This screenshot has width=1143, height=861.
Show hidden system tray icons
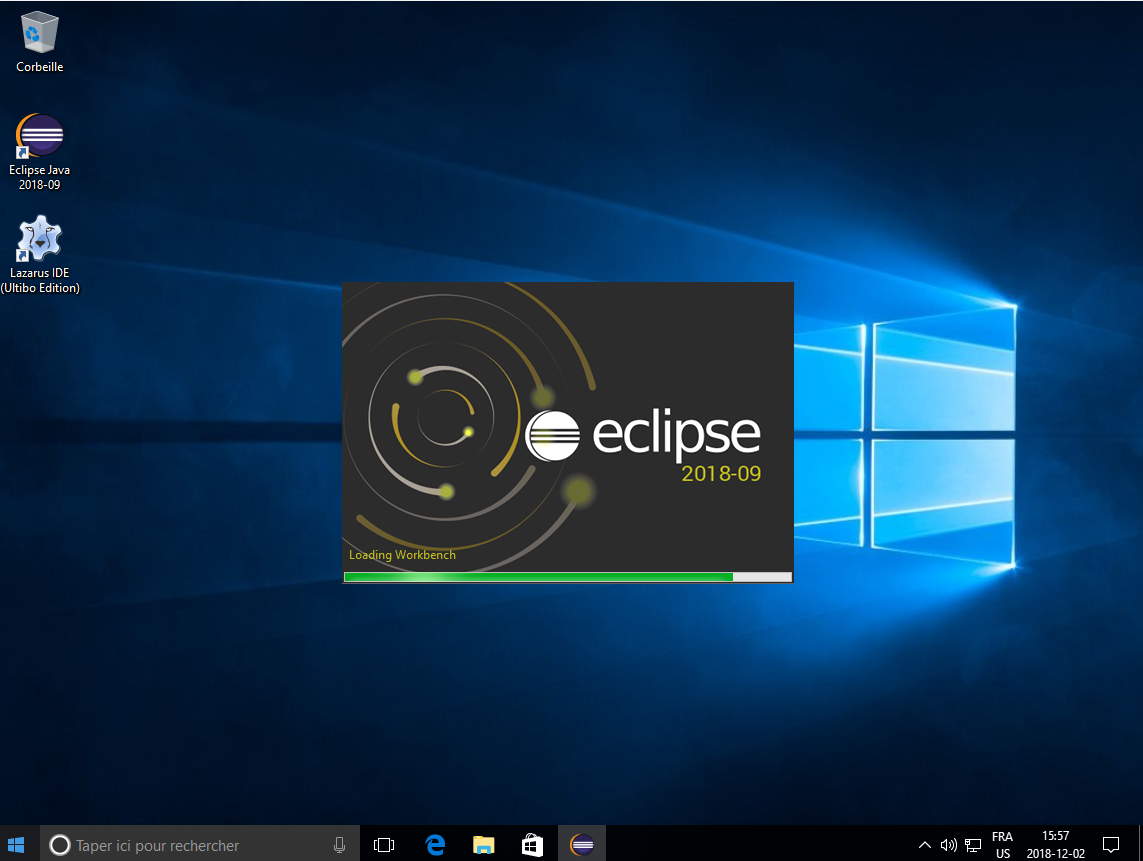(924, 845)
